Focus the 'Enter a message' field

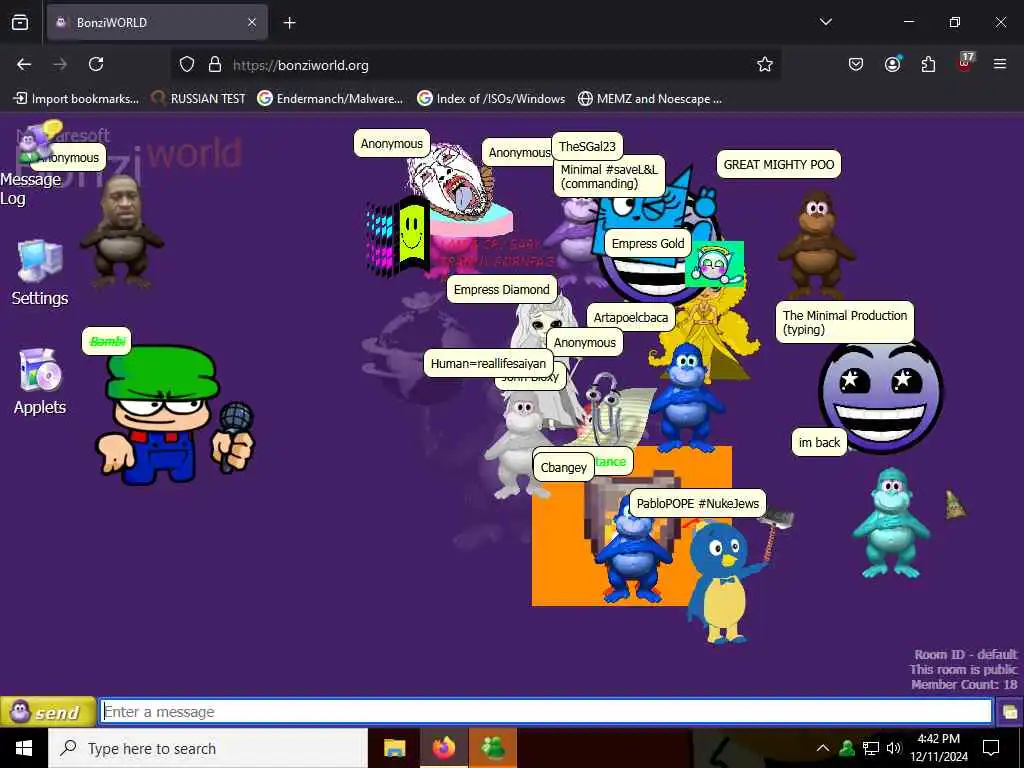coord(546,711)
